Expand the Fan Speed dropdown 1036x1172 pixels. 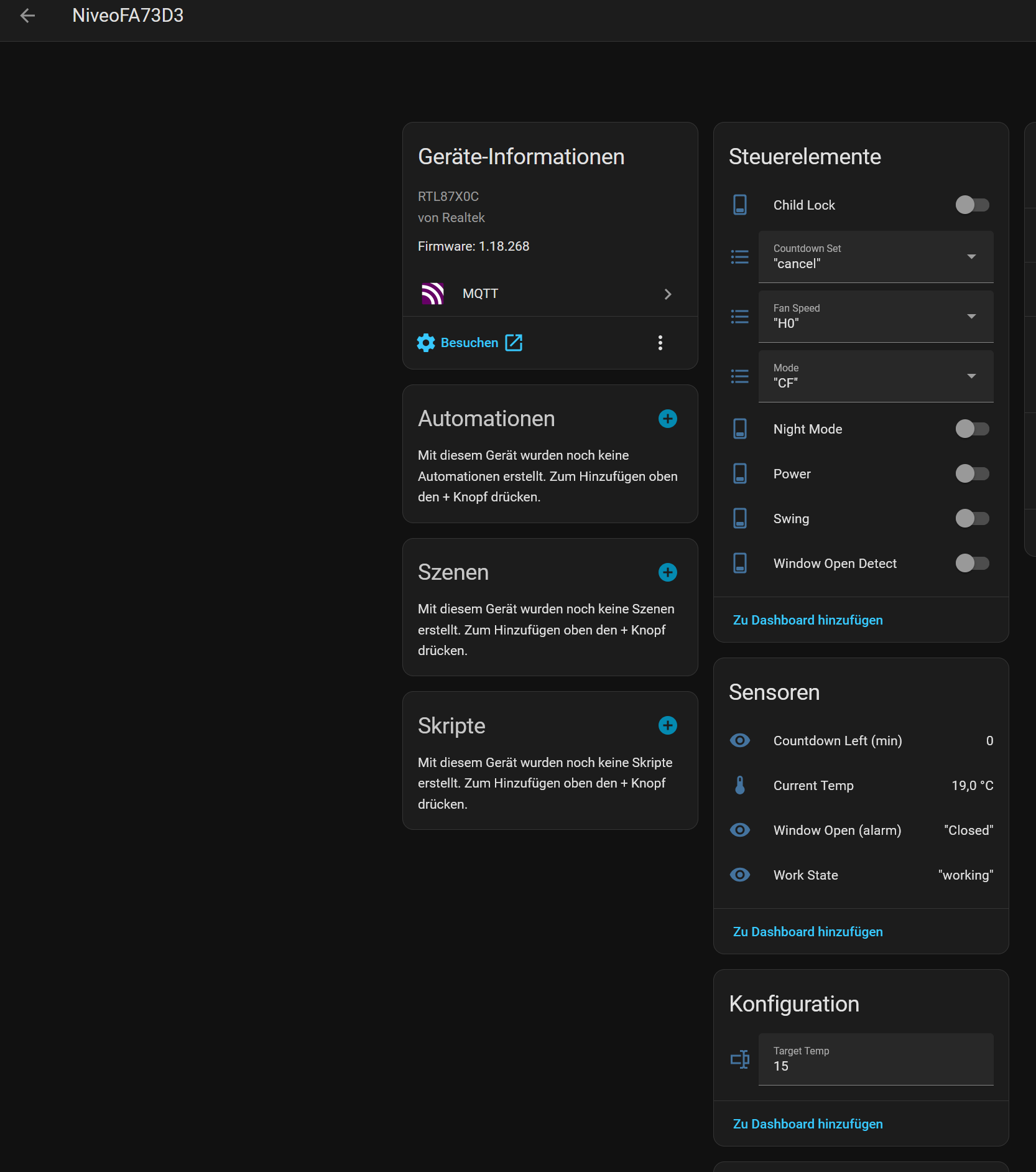tap(875, 317)
